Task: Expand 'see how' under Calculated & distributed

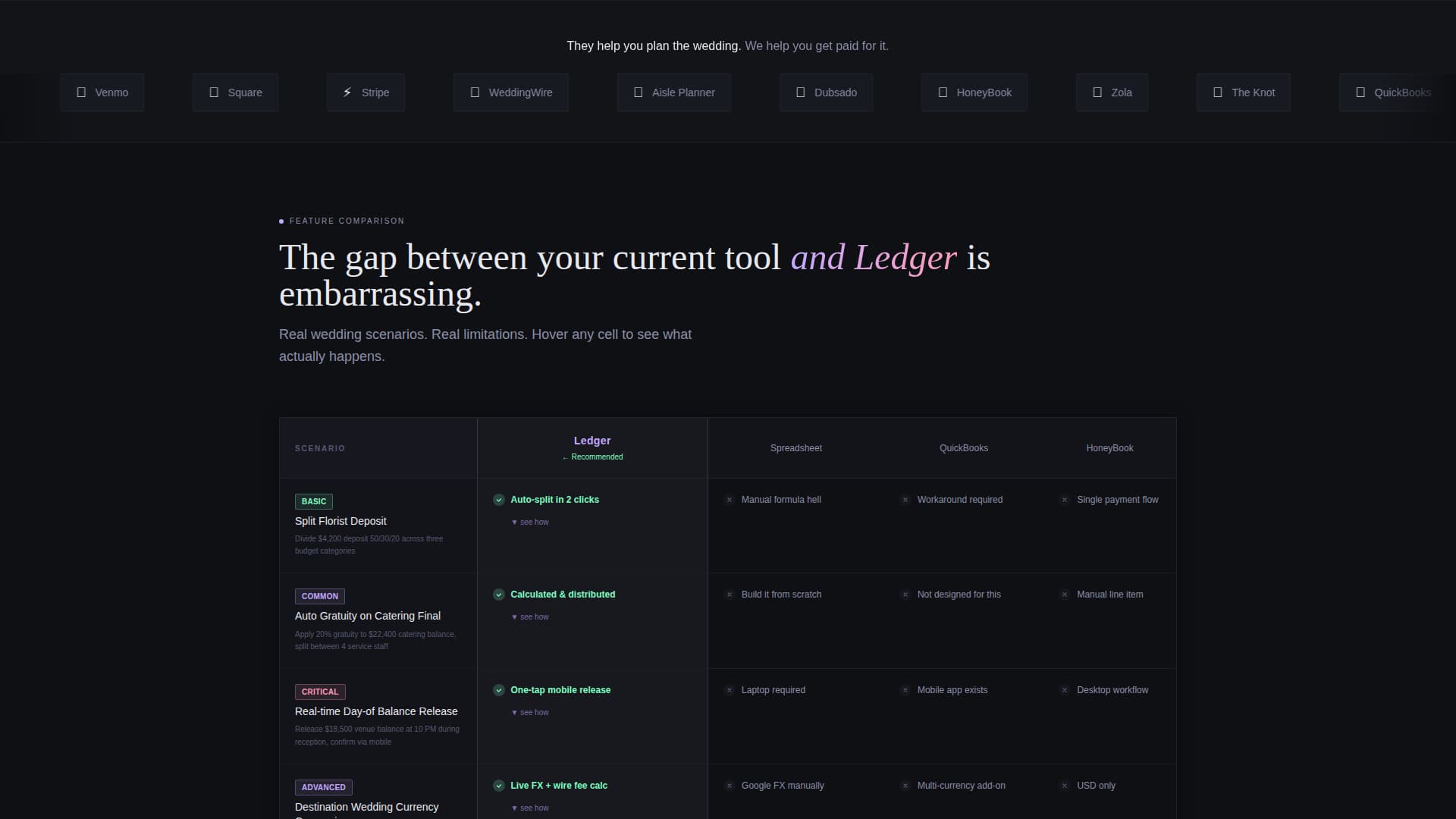Action: (530, 617)
